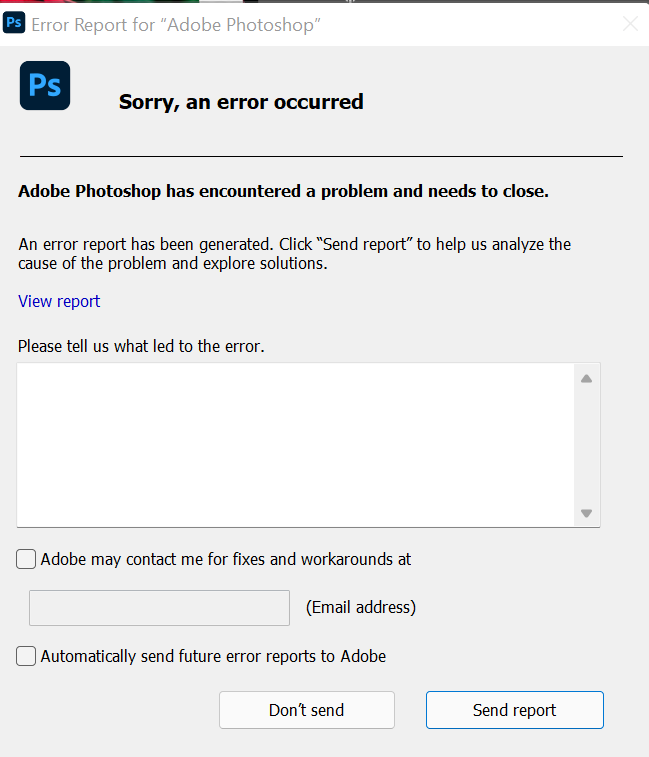This screenshot has height=757, width=649.
Task: Click the "Sorry, an error occurred" heading
Action: pyautogui.click(x=241, y=101)
